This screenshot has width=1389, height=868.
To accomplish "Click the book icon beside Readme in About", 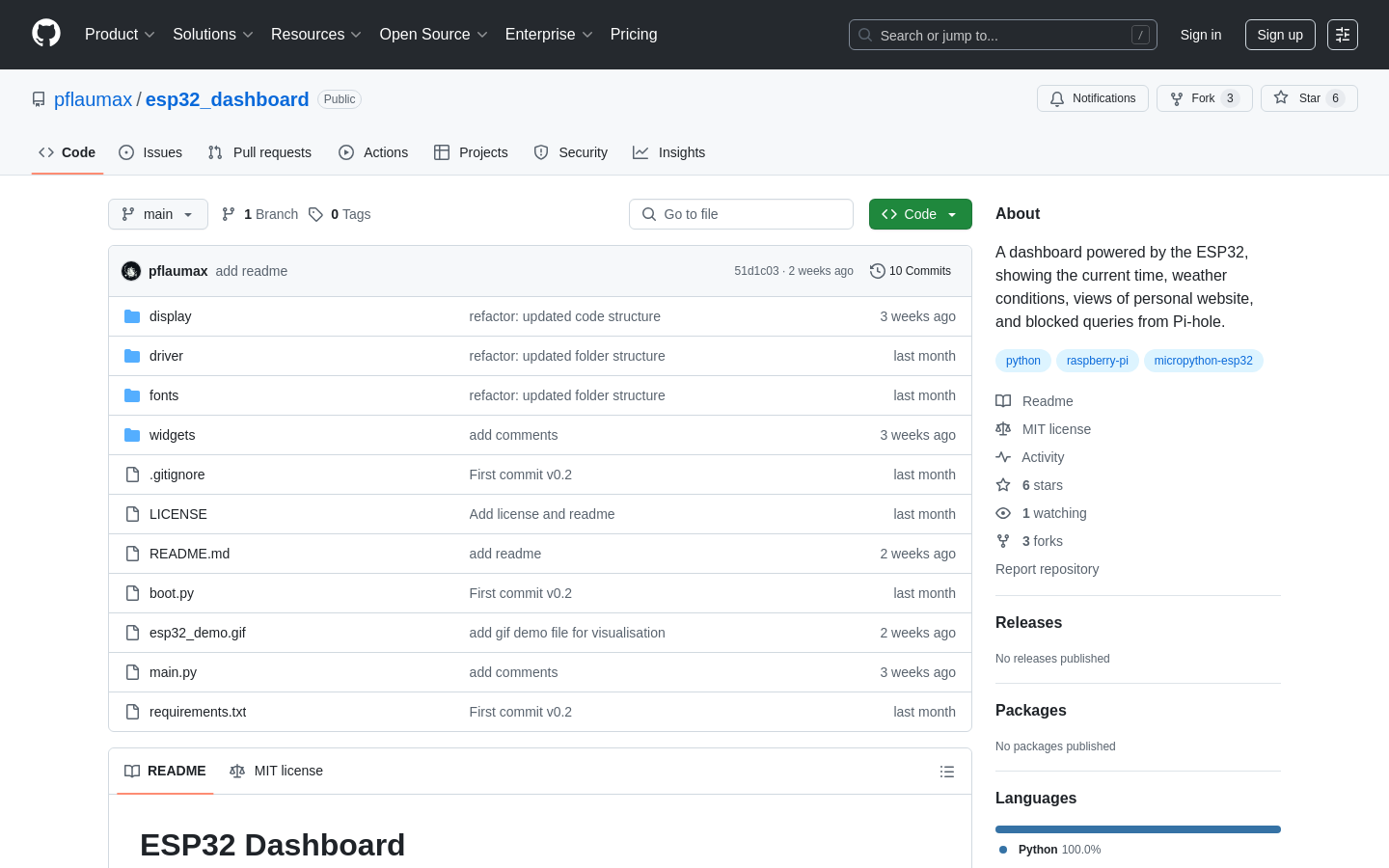I will tap(1003, 401).
